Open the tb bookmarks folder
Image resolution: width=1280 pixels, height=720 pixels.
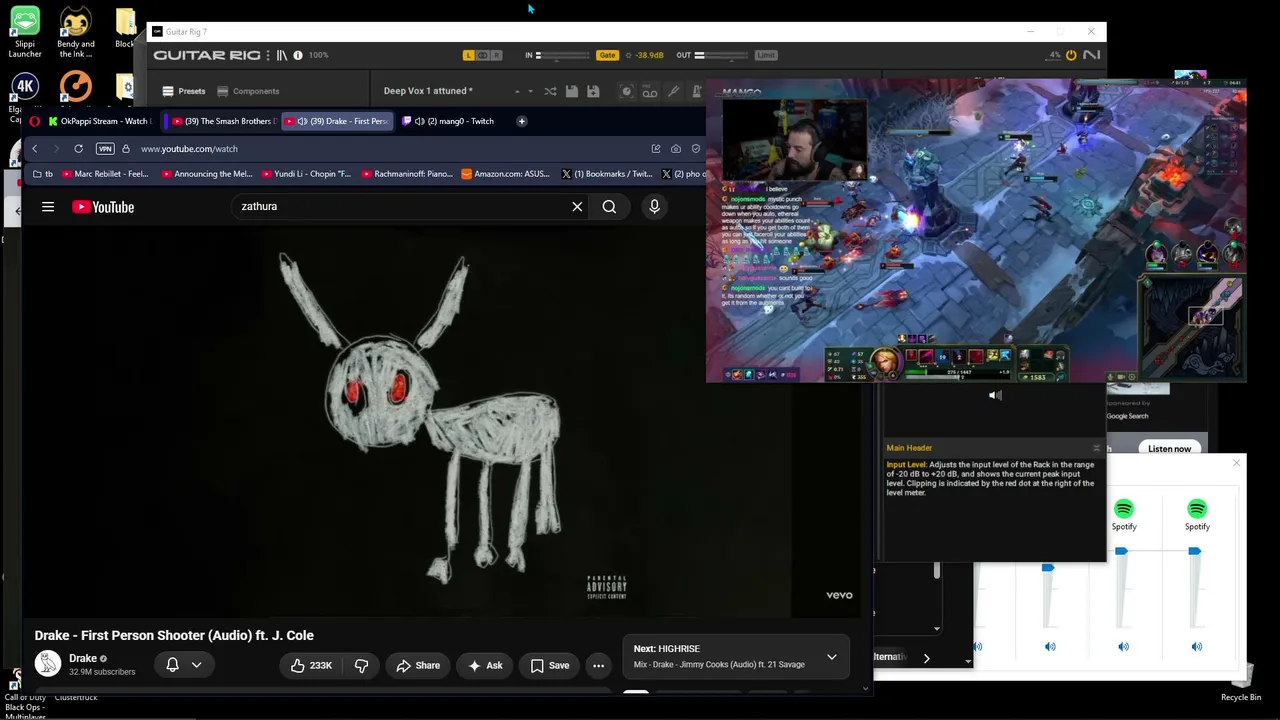[43, 174]
